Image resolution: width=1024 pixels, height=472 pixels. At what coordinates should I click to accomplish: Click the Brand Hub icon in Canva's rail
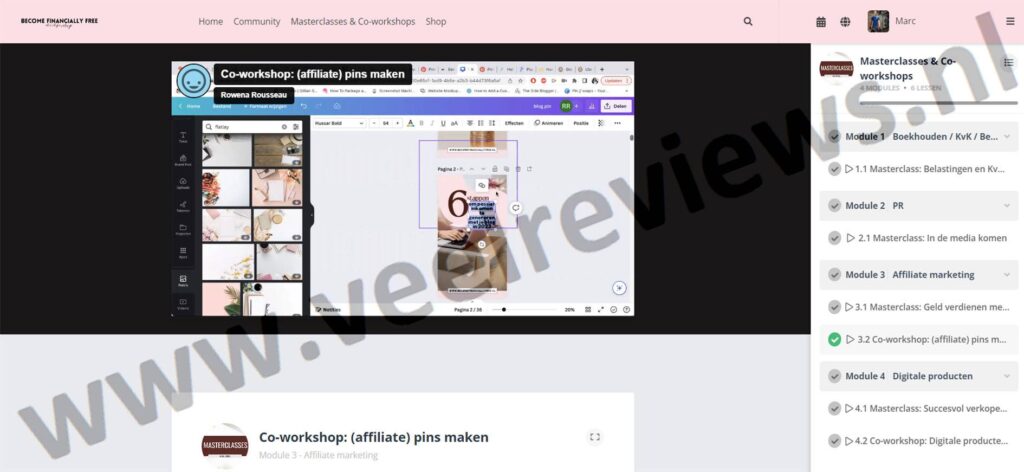tap(183, 160)
